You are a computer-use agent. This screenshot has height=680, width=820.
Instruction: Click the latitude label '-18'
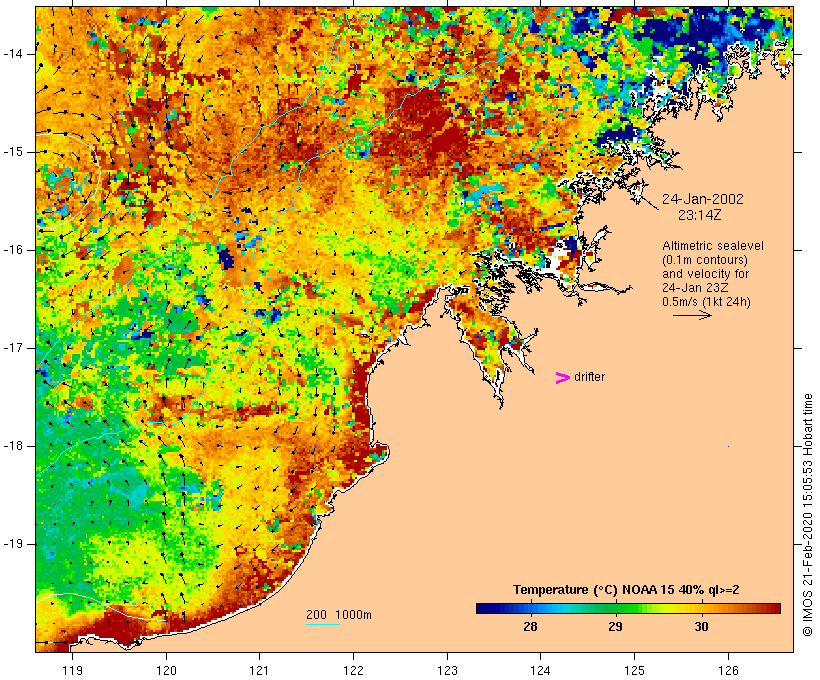pos(13,446)
